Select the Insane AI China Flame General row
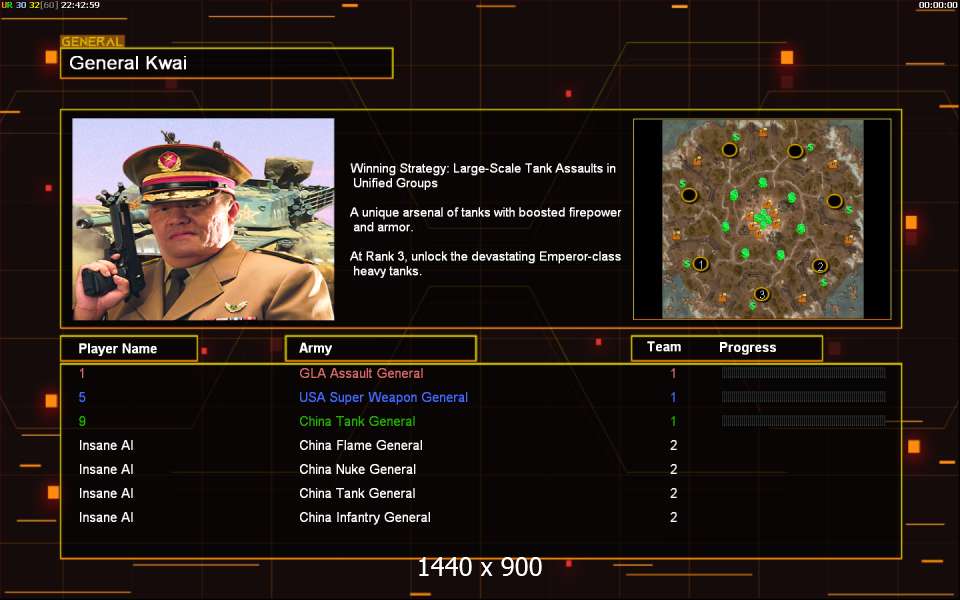This screenshot has height=600, width=960. point(361,445)
